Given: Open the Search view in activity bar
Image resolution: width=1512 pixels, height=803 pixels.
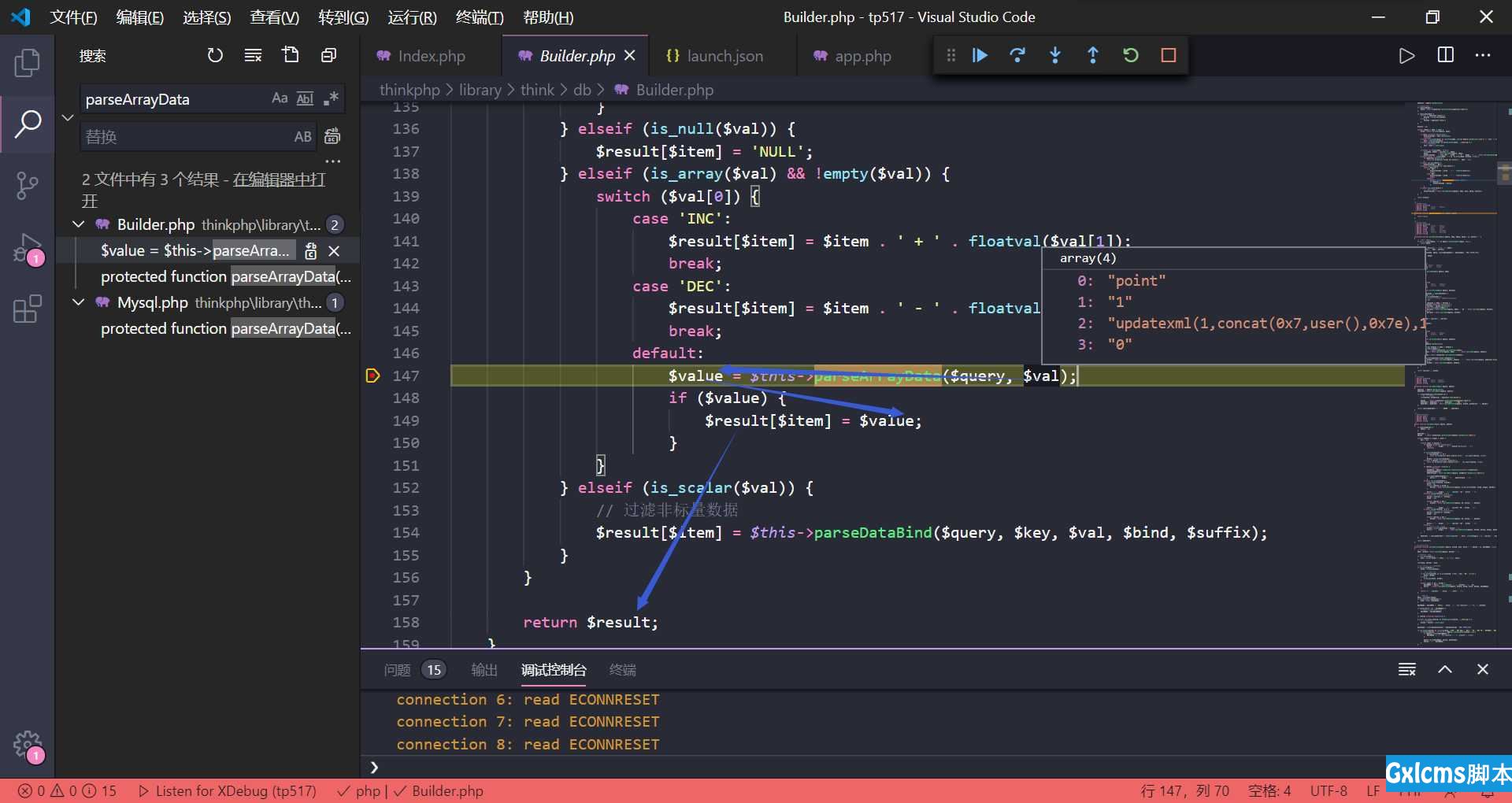Looking at the screenshot, I should coord(27,123).
